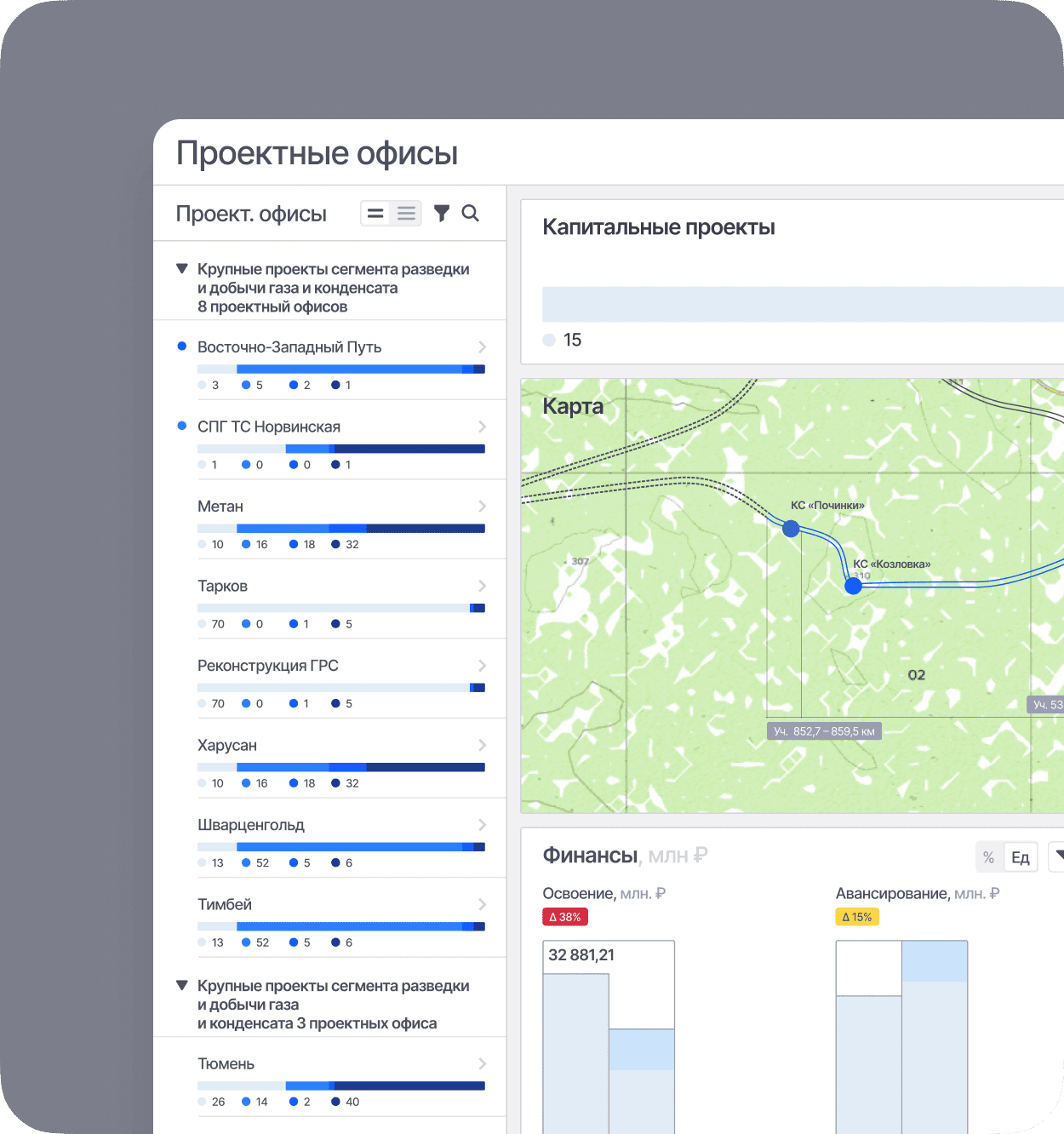The image size is (1064, 1134).
Task: Click value 32 in Метан legend
Action: 352,545
